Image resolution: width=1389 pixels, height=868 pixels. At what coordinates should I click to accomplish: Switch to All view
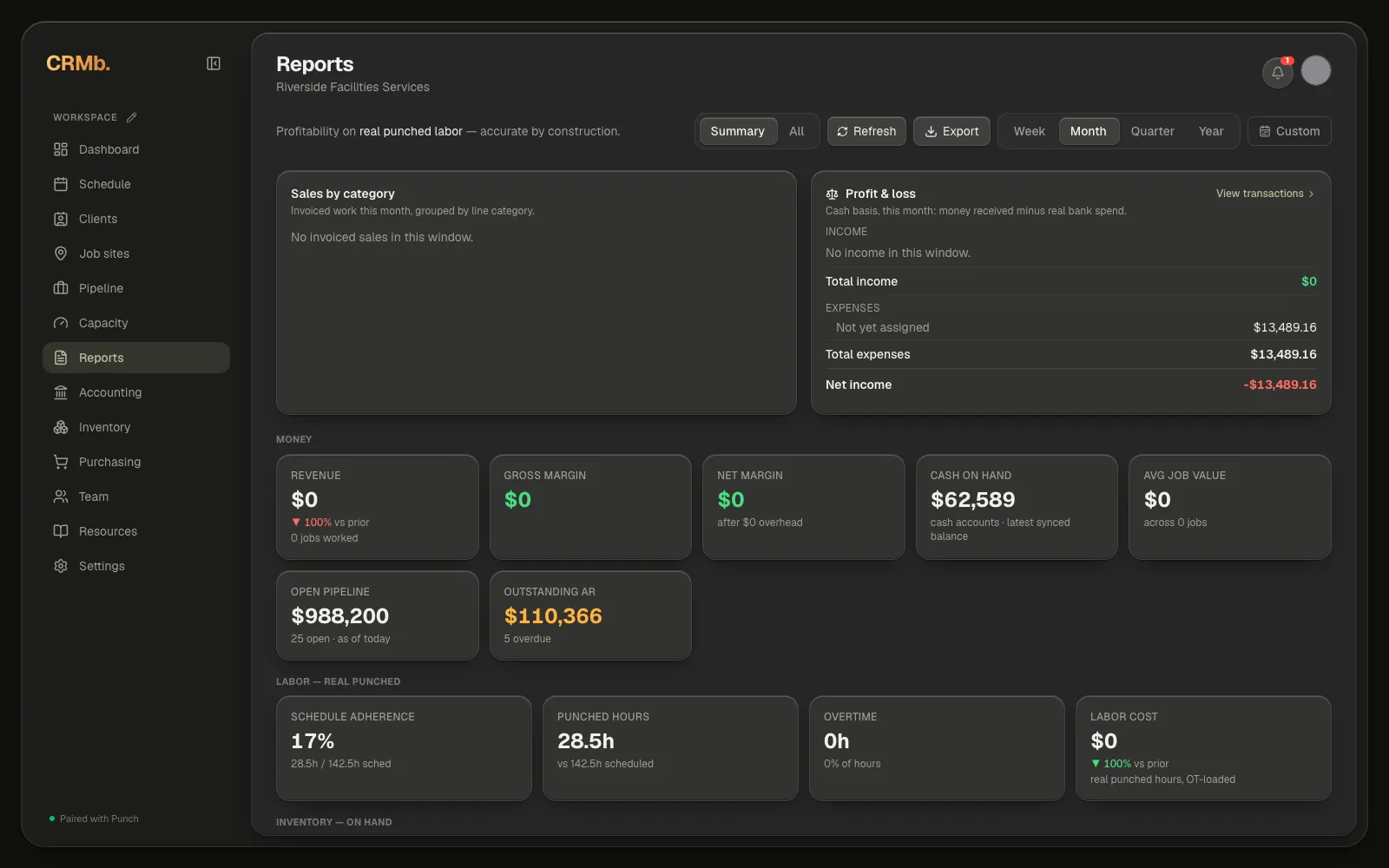tap(796, 131)
